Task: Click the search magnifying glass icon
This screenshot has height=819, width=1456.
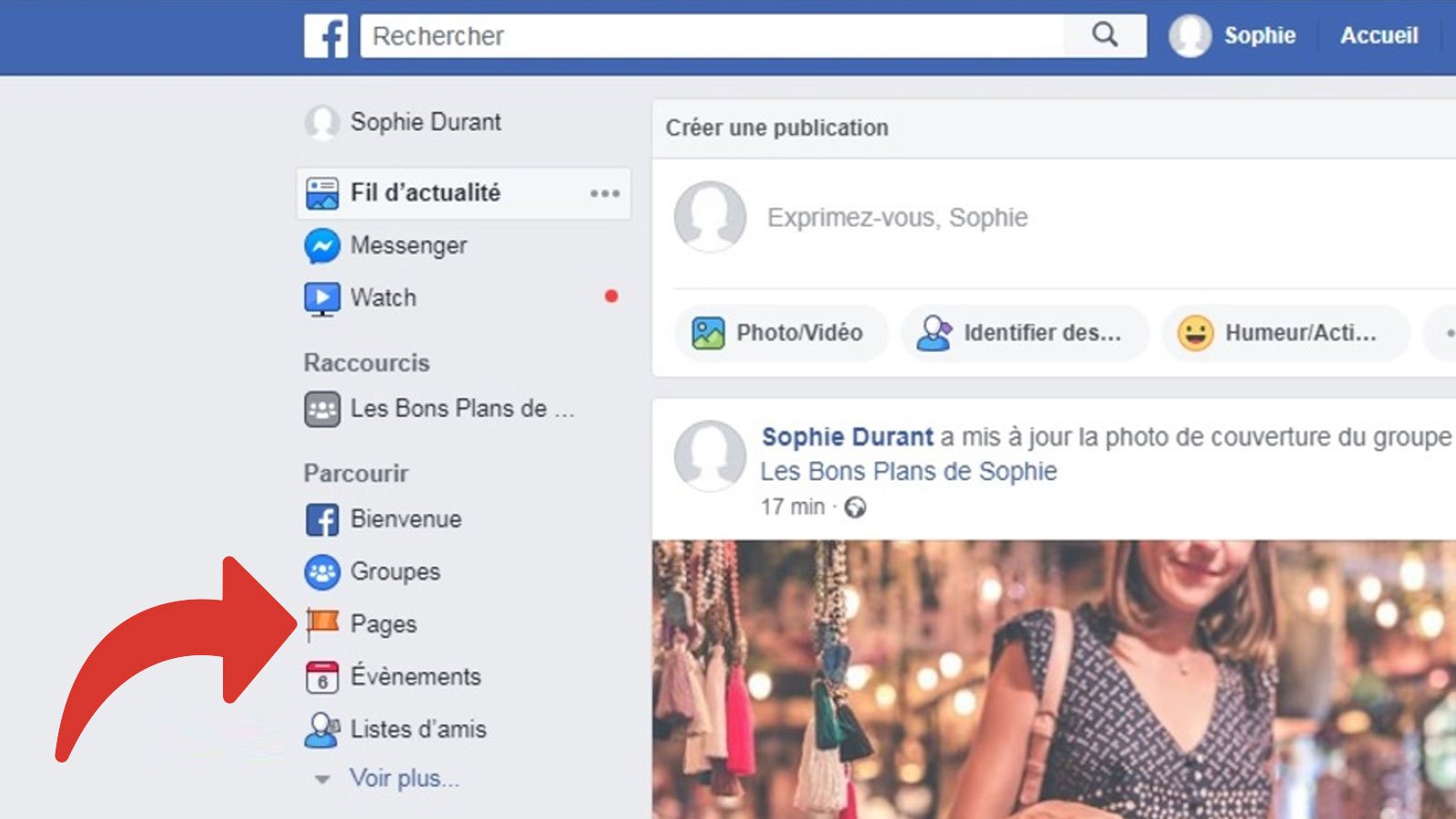Action: tap(1104, 36)
